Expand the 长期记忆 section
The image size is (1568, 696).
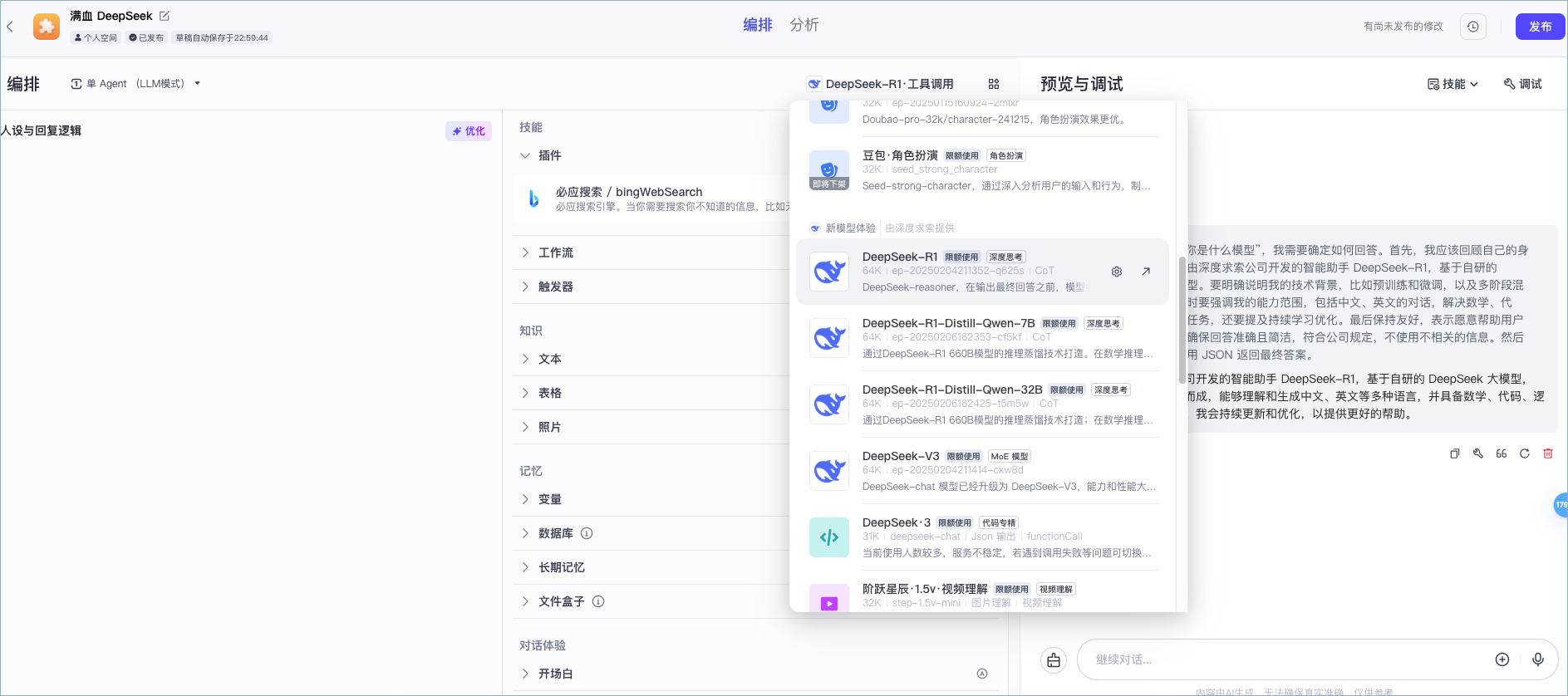pos(524,567)
